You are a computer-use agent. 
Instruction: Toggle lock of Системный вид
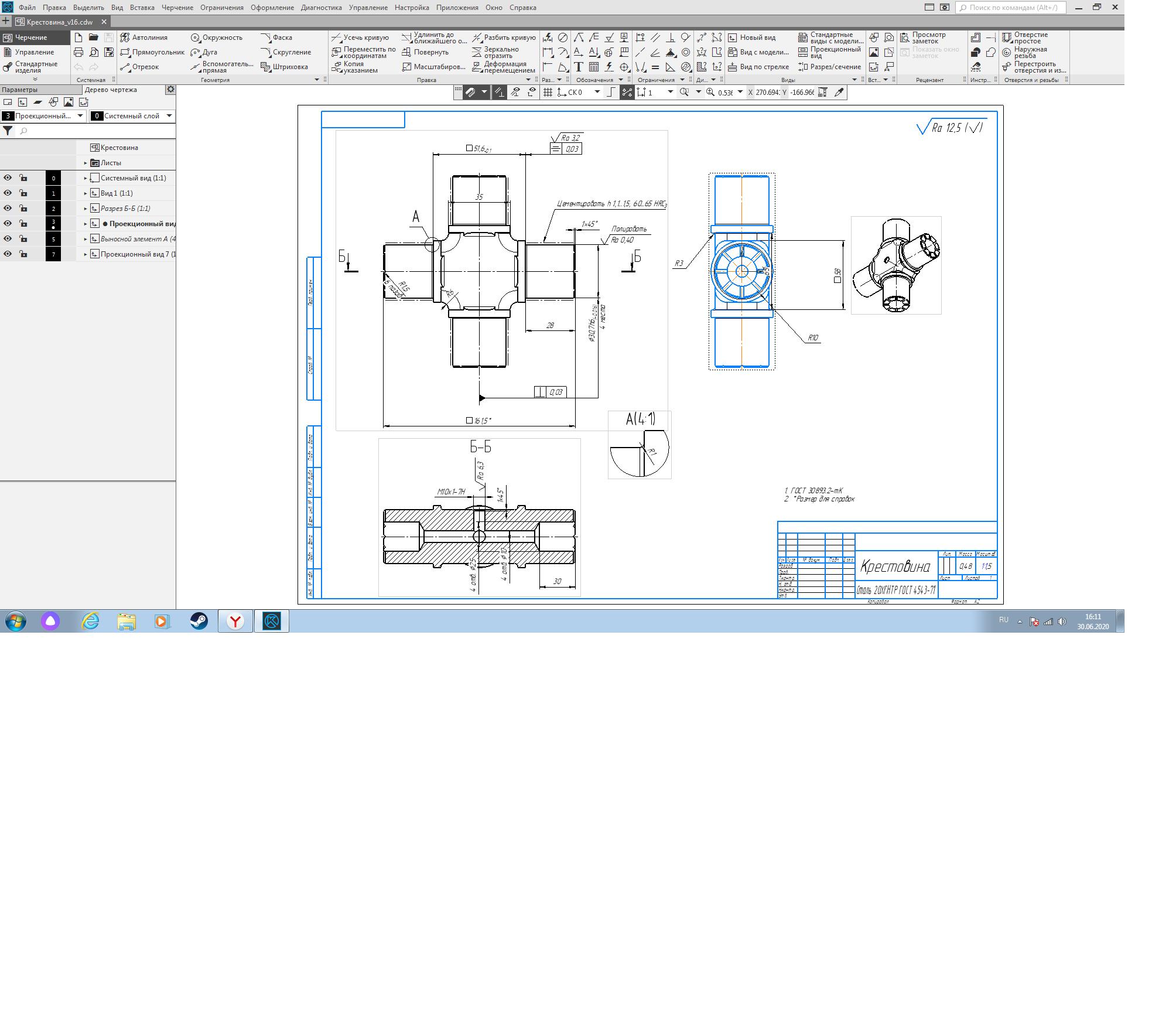click(23, 178)
